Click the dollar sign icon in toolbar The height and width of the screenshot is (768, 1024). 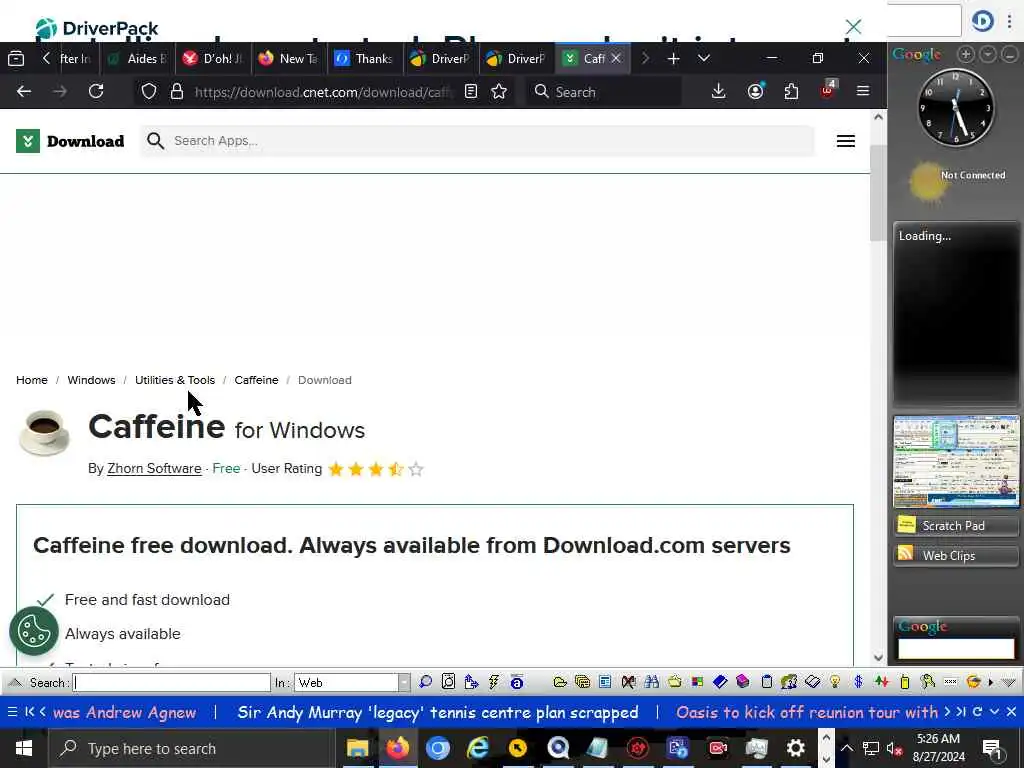[x=858, y=682]
